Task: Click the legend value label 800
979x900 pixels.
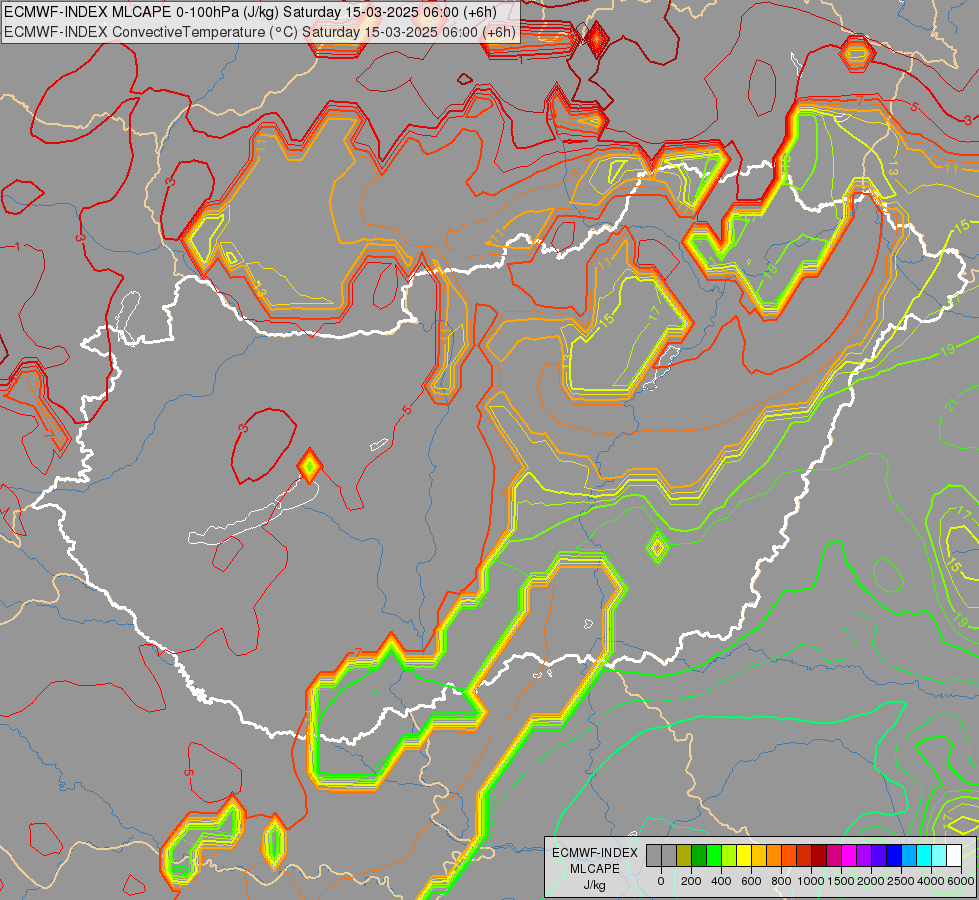Action: point(781,881)
